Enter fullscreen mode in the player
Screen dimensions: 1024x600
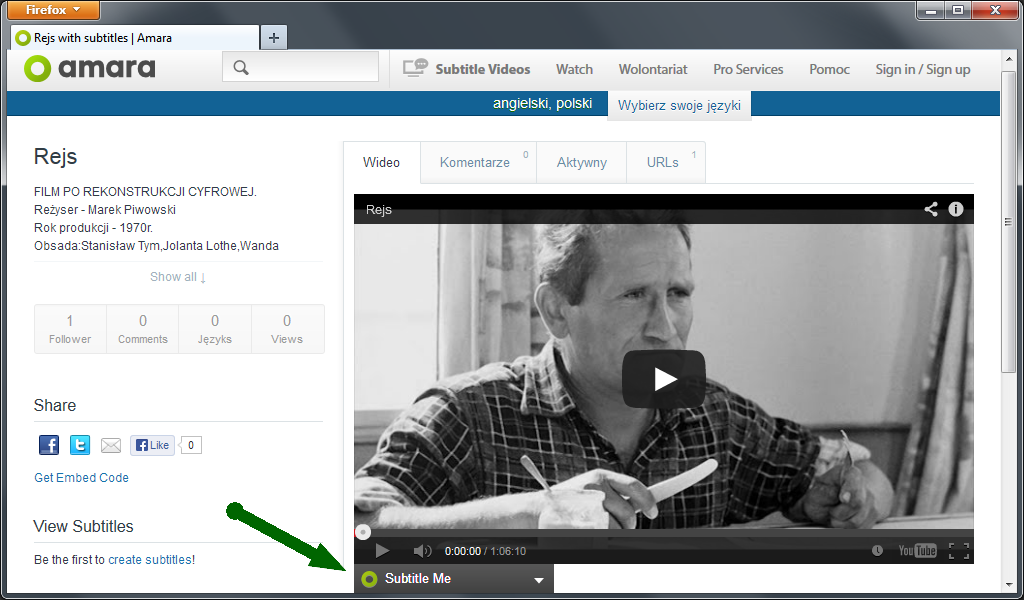[x=959, y=550]
